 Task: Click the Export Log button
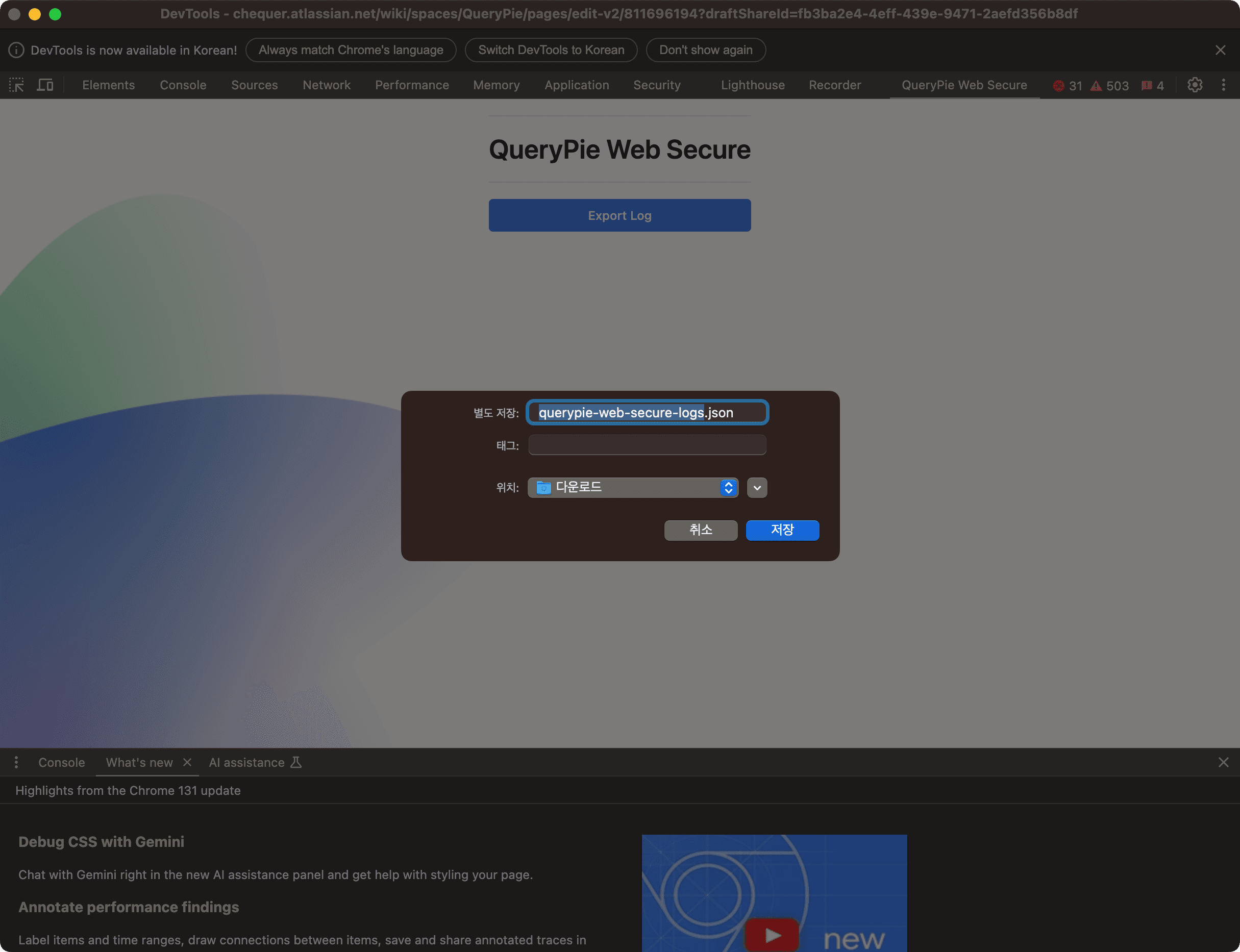[619, 215]
